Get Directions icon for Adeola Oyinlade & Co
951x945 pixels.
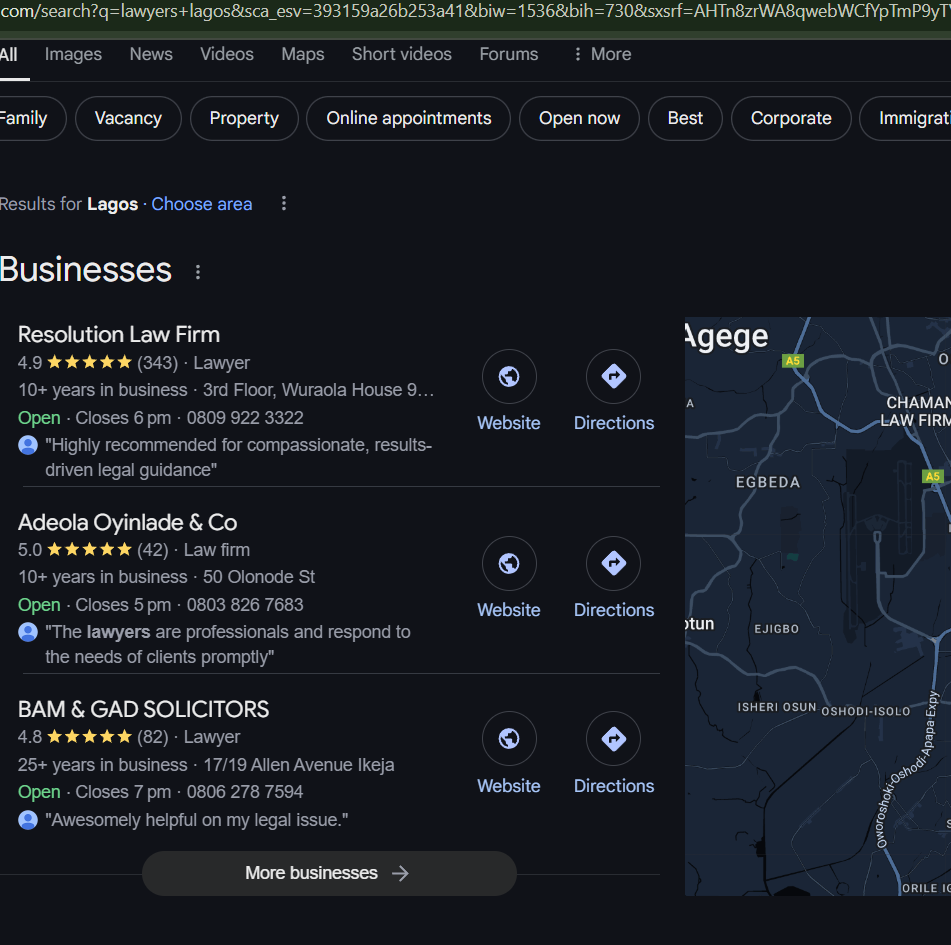click(613, 563)
